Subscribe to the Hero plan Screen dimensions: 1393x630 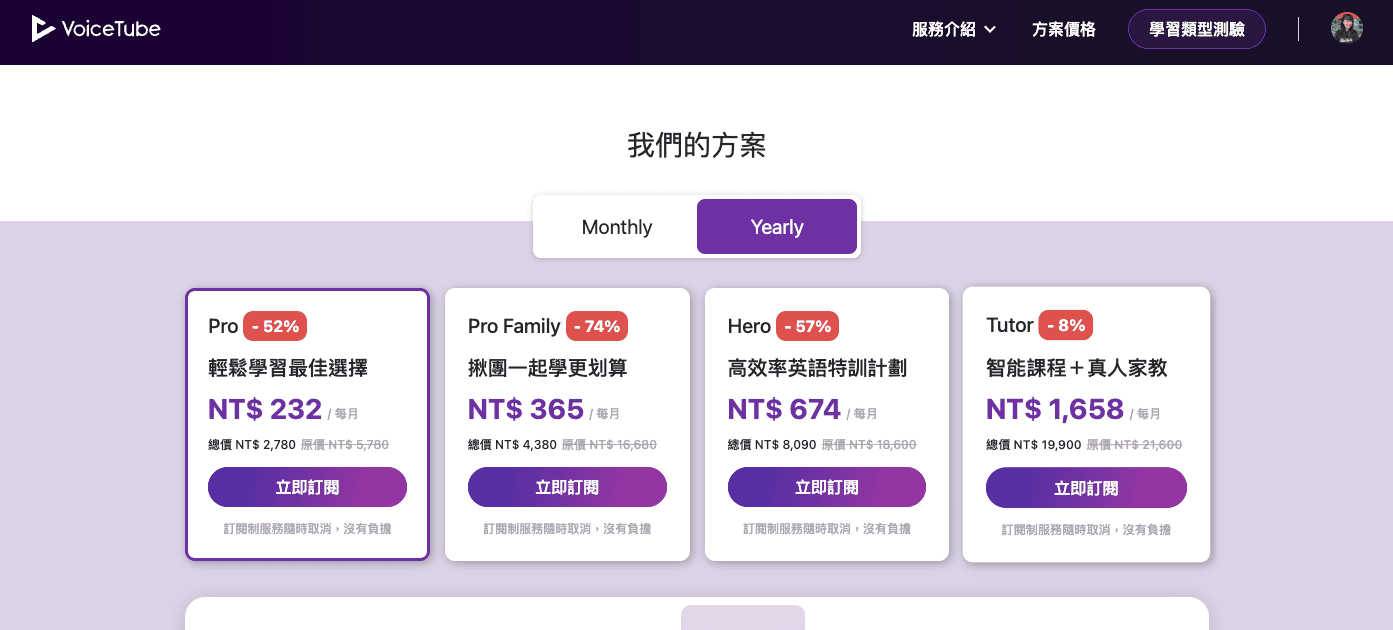(x=827, y=487)
